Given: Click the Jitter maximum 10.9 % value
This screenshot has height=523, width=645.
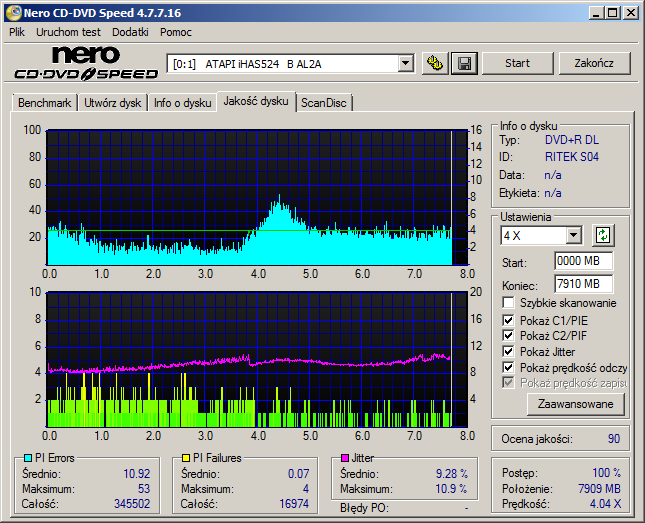Looking at the screenshot, I should click(x=451, y=489).
